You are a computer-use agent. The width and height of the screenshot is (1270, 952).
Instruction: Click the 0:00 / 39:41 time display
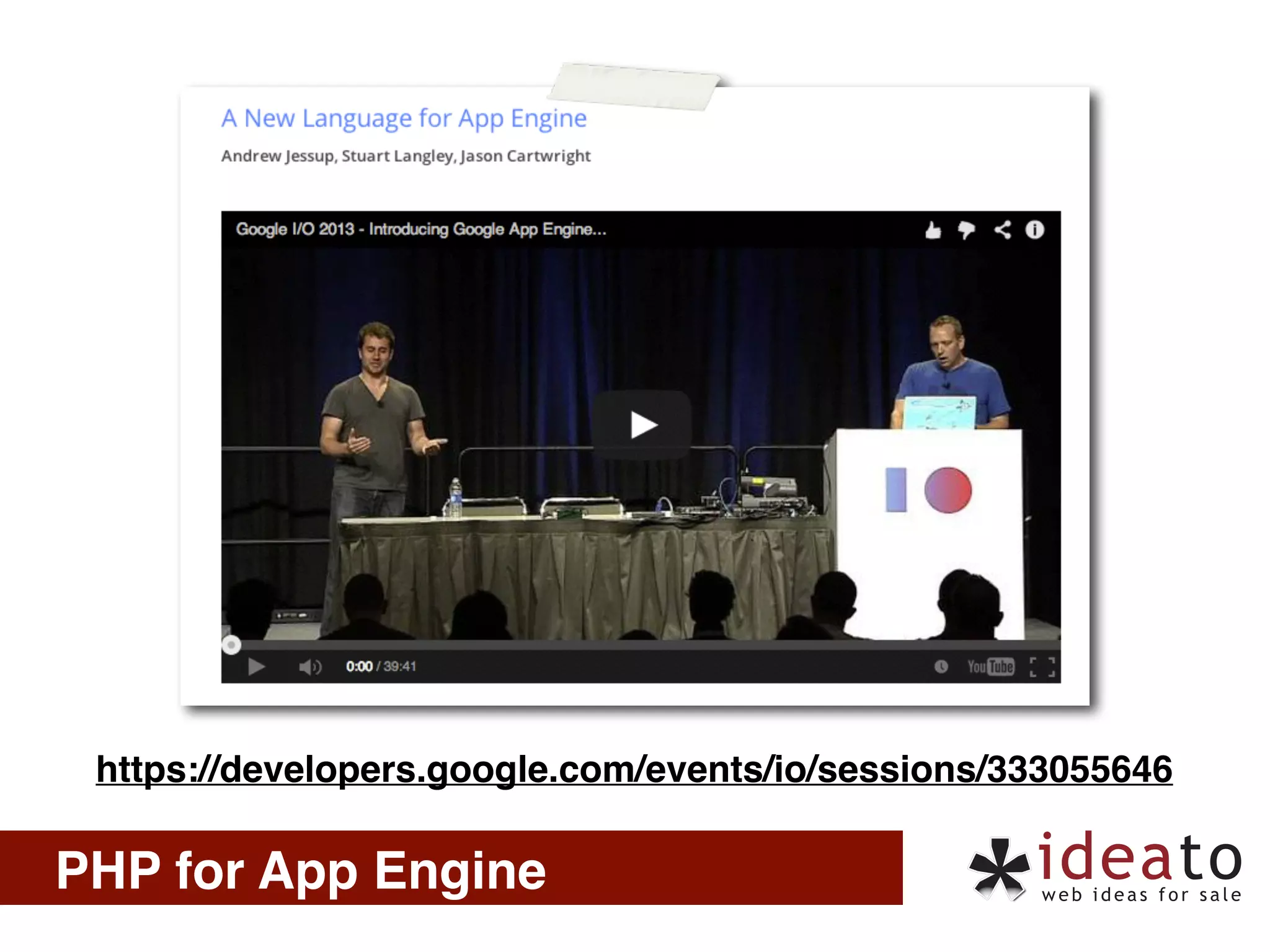(x=381, y=667)
